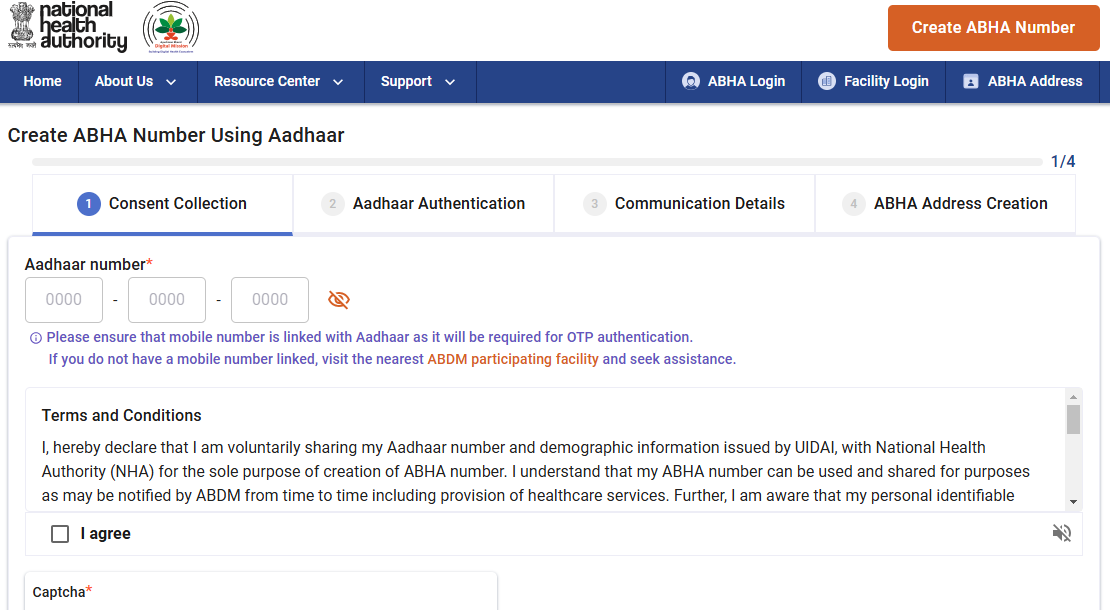This screenshot has height=610, width=1110.
Task: Open the Home menu item
Action: pos(42,81)
